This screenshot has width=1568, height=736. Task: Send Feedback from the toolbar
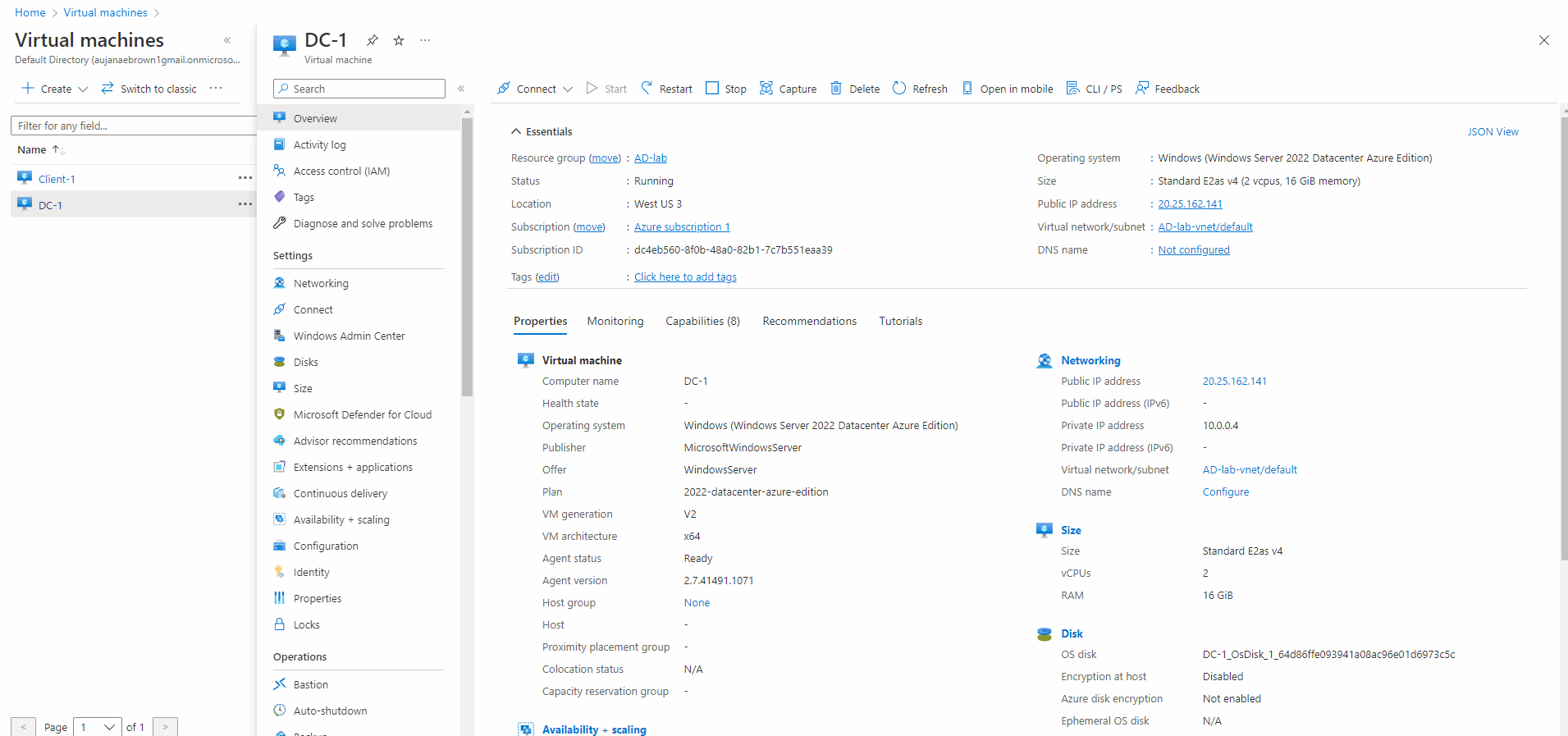tap(1168, 89)
